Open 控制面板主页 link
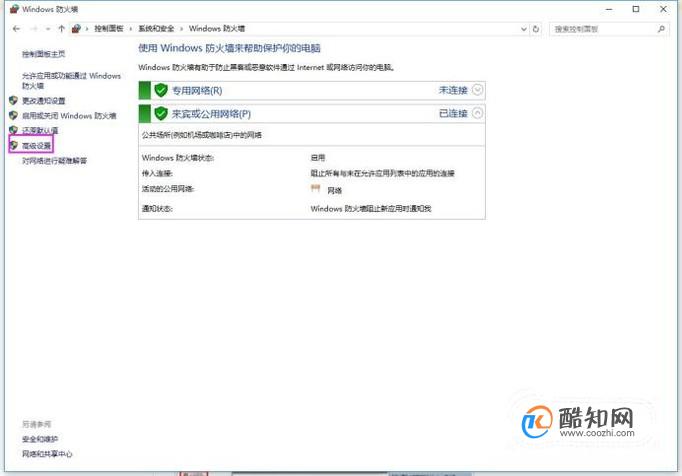This screenshot has height=476, width=682. 43,54
